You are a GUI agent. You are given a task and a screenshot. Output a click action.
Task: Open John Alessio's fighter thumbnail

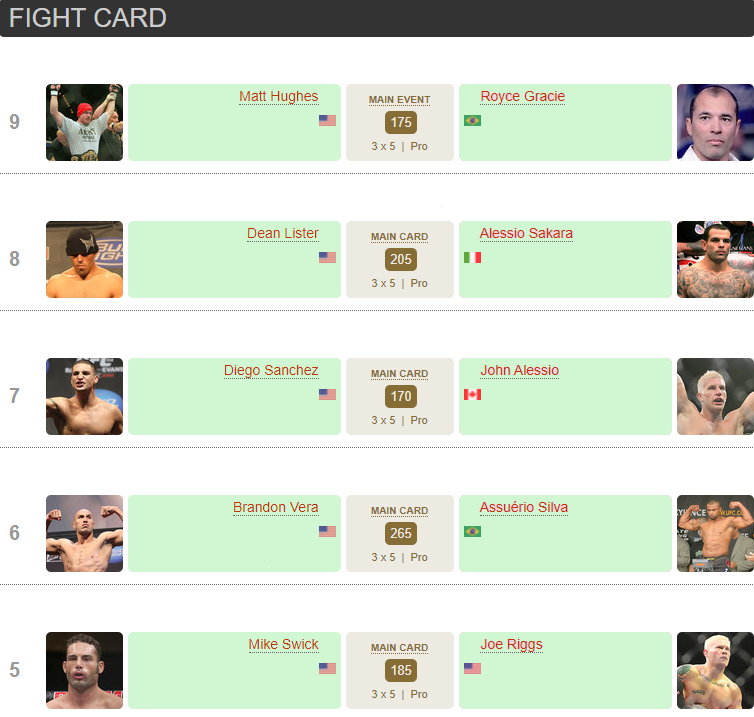click(x=715, y=396)
